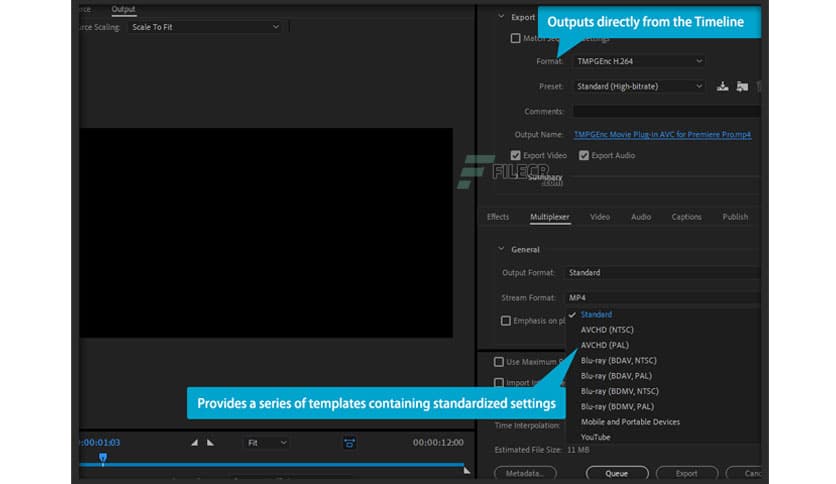This screenshot has width=836, height=484.
Task: Toggle the Import Into Project checkbox
Action: (x=499, y=383)
